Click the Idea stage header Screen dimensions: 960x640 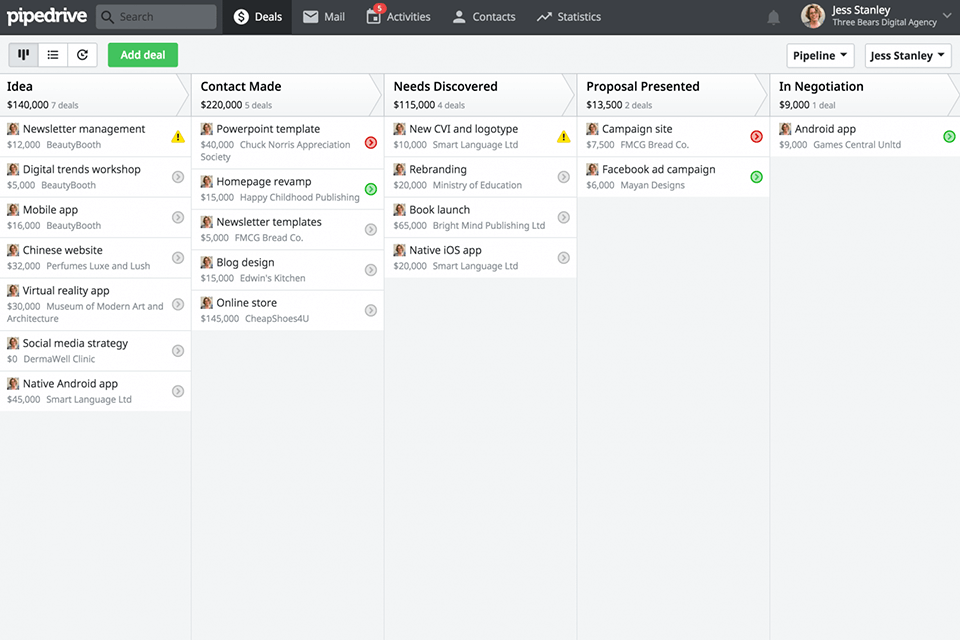(x=95, y=95)
